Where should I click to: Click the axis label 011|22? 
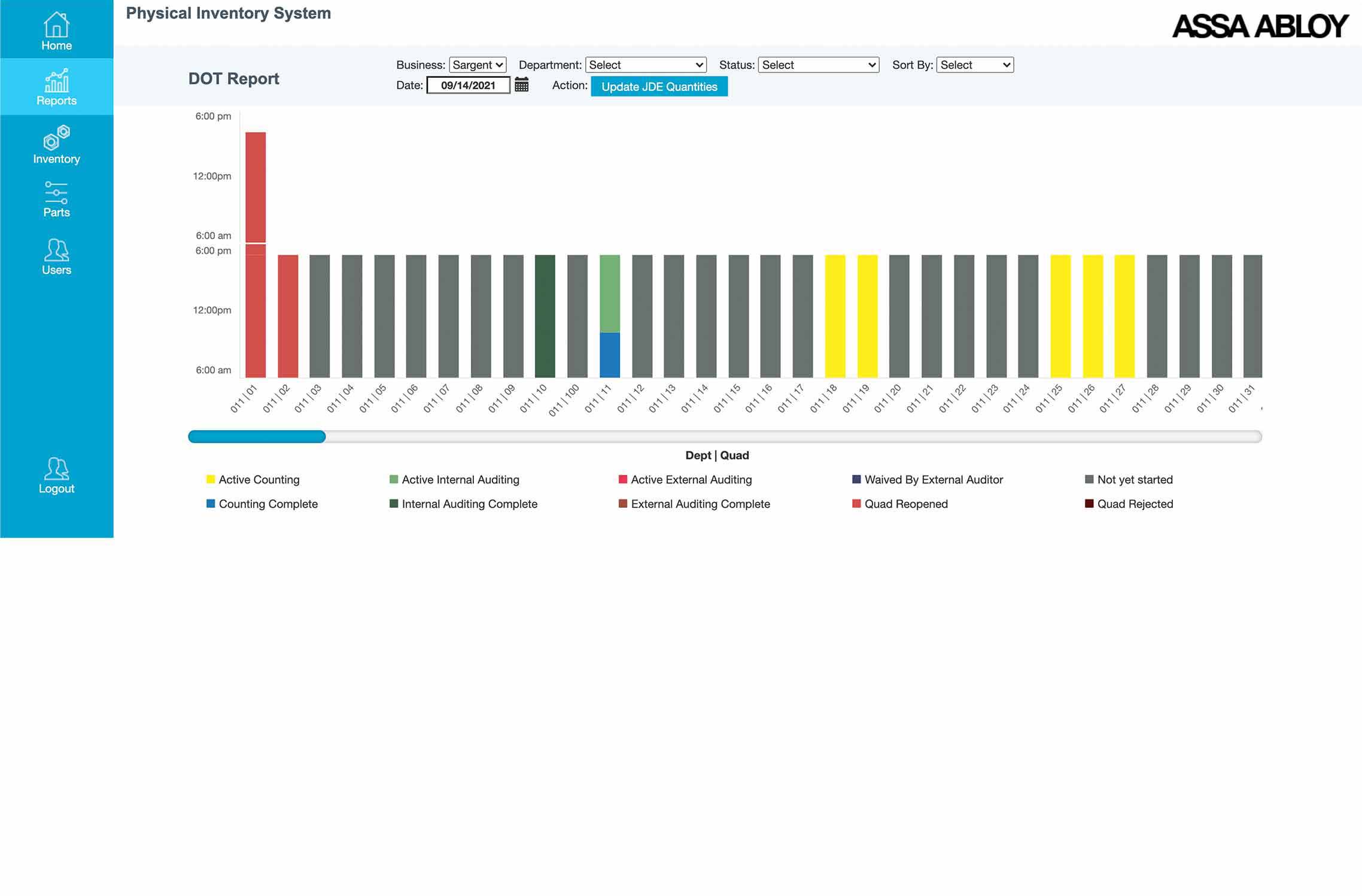952,398
